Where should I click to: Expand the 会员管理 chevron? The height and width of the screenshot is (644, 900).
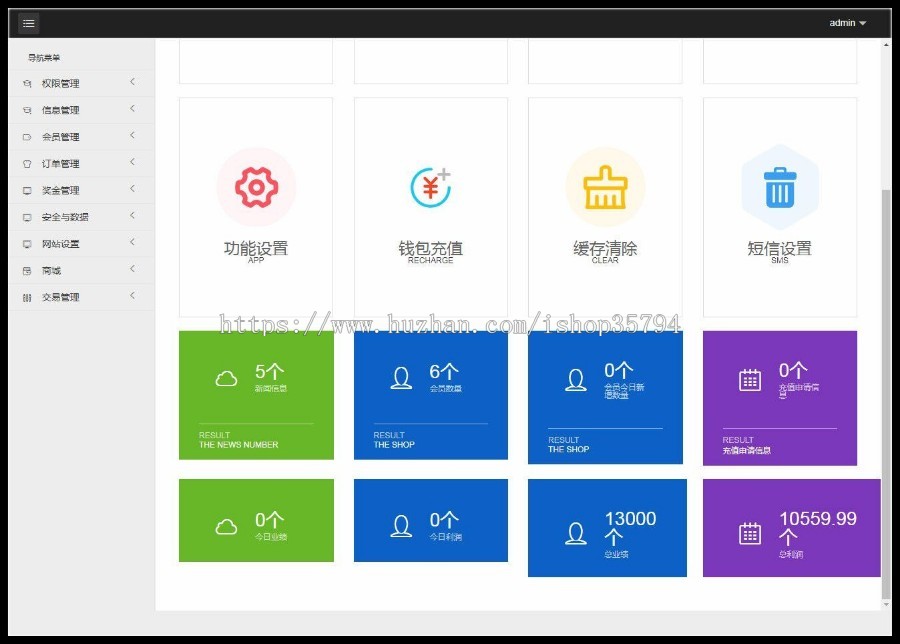(x=133, y=135)
